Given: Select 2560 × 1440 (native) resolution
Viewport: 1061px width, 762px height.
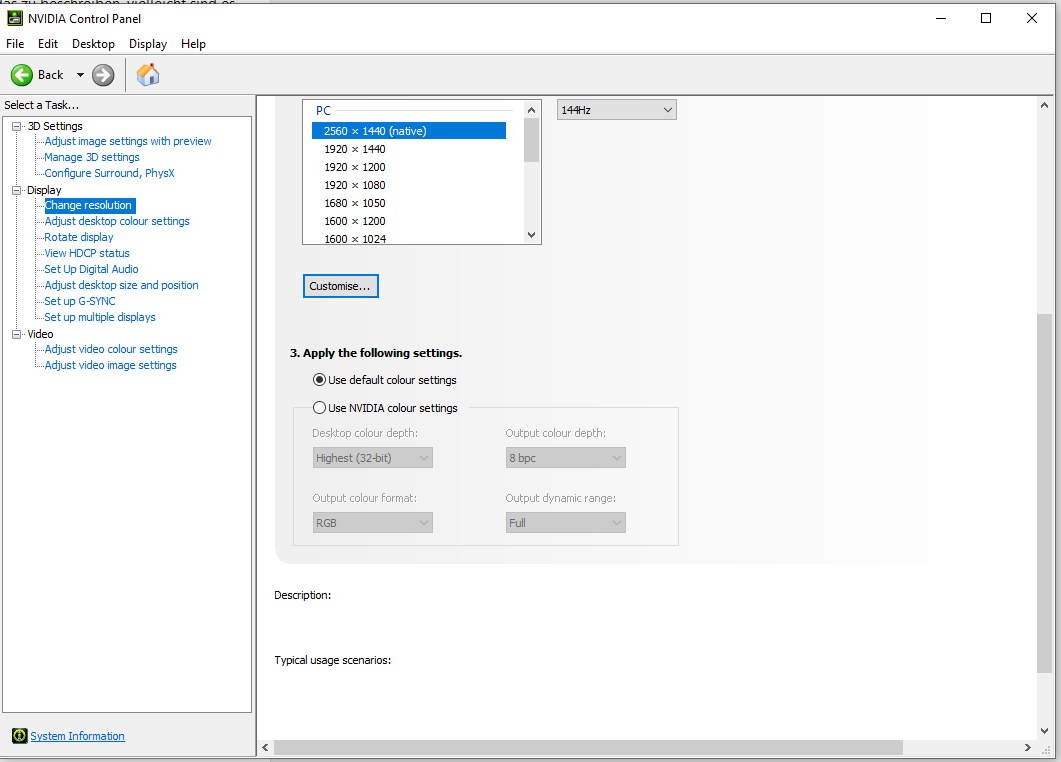Looking at the screenshot, I should coord(409,131).
